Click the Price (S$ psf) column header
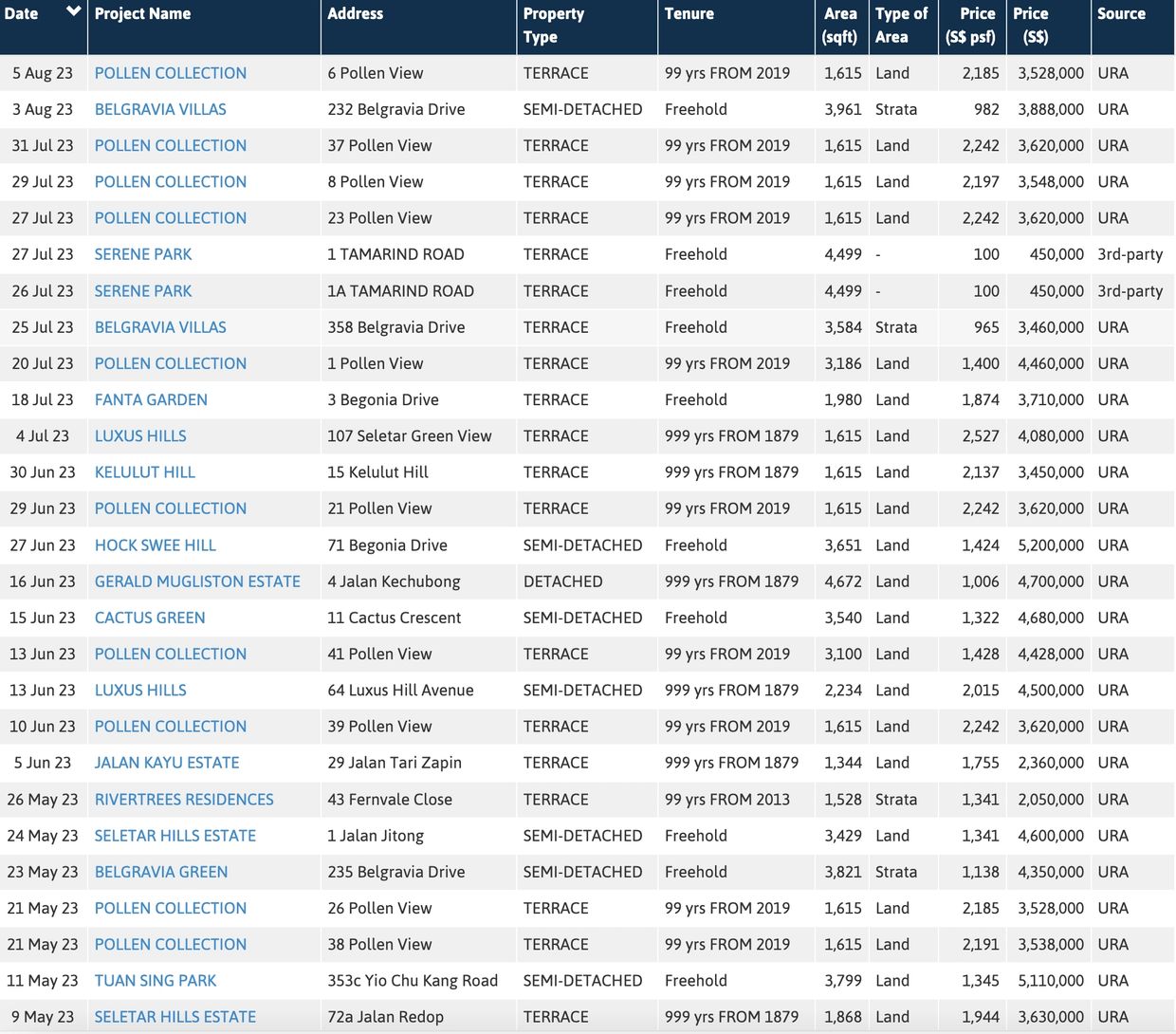 click(972, 27)
